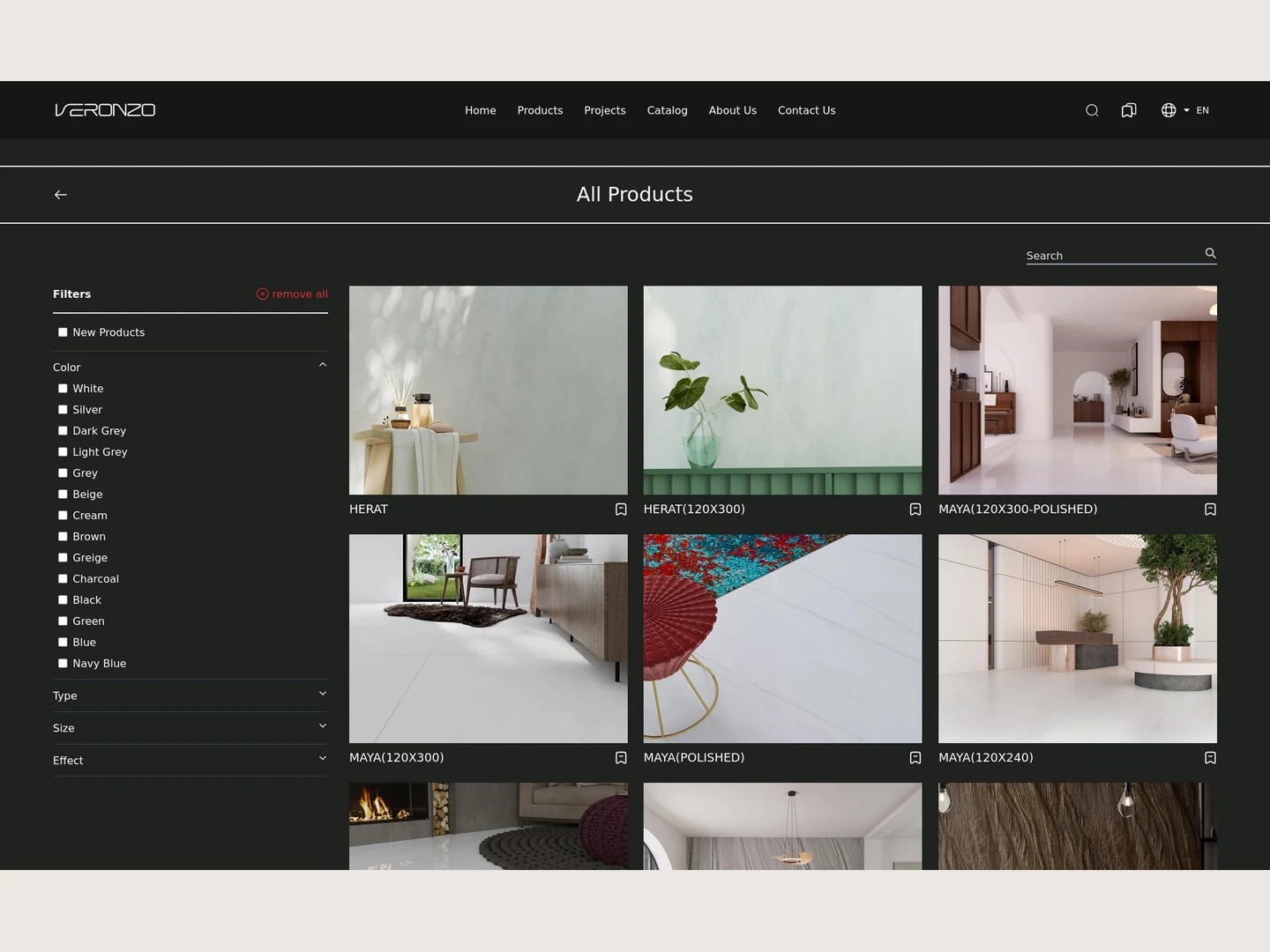Bookmark the HERAT(120X300) product
This screenshot has width=1270, height=952.
pos(915,509)
